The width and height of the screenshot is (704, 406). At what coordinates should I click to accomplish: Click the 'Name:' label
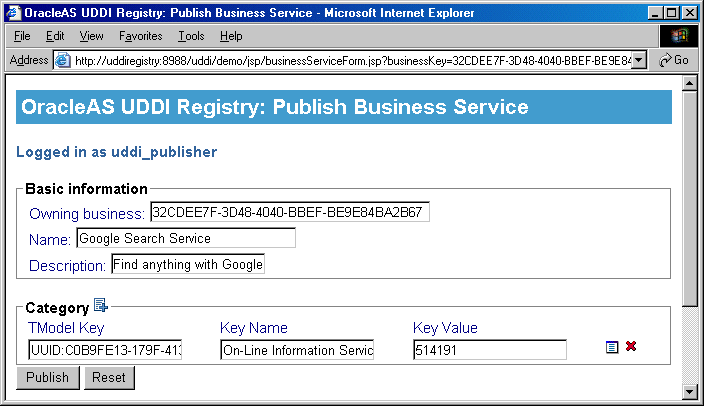50,239
